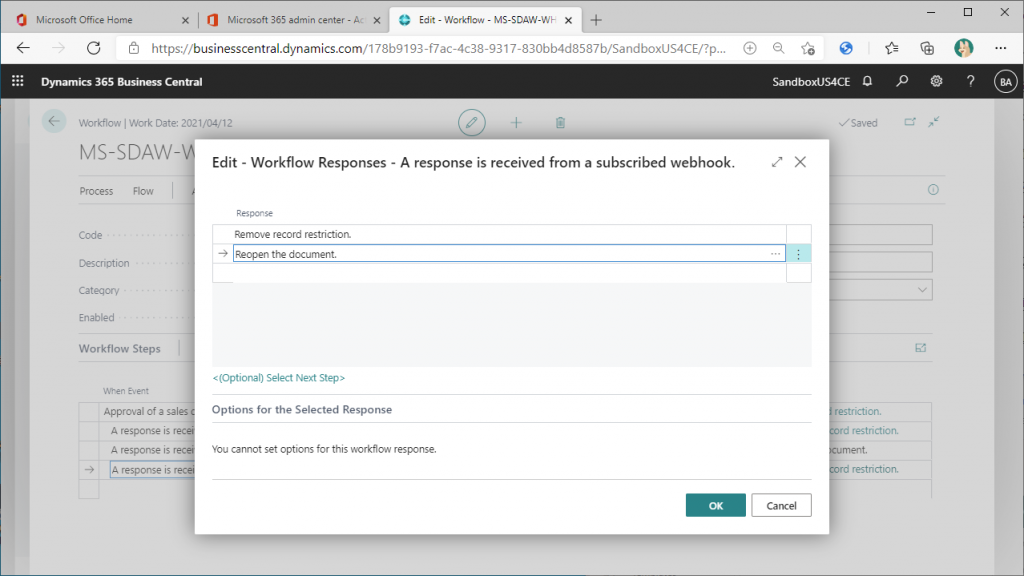Click the browser extension globe icon
1024x576 pixels.
(846, 48)
